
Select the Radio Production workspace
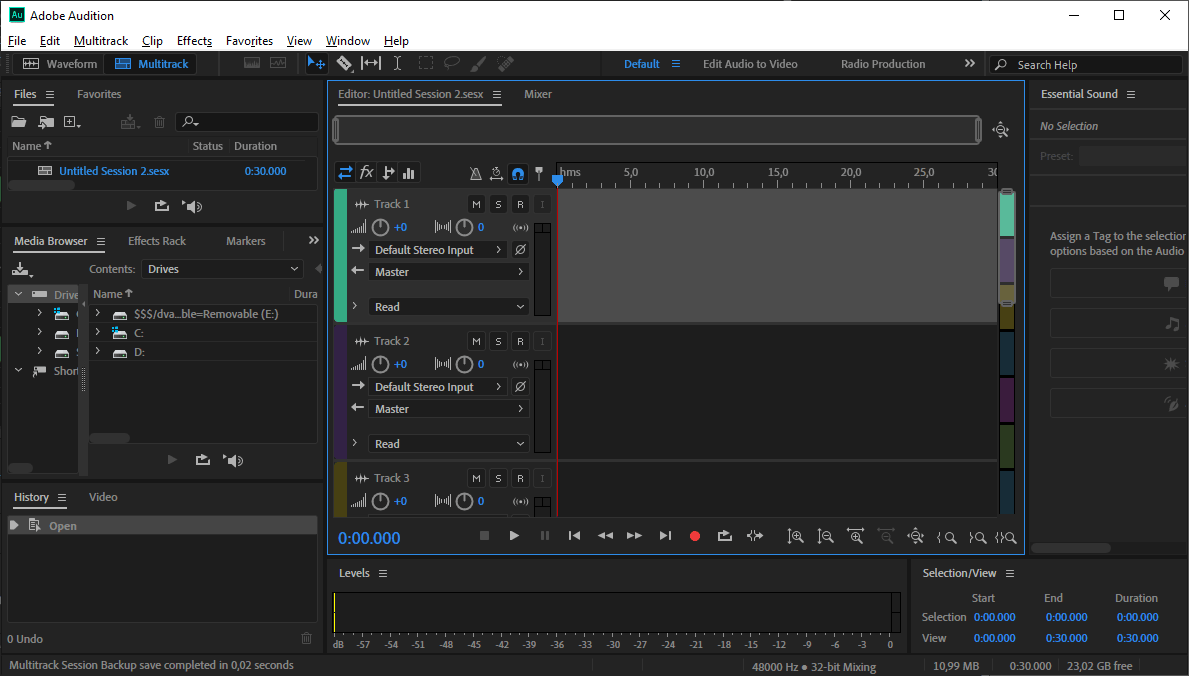tap(883, 64)
